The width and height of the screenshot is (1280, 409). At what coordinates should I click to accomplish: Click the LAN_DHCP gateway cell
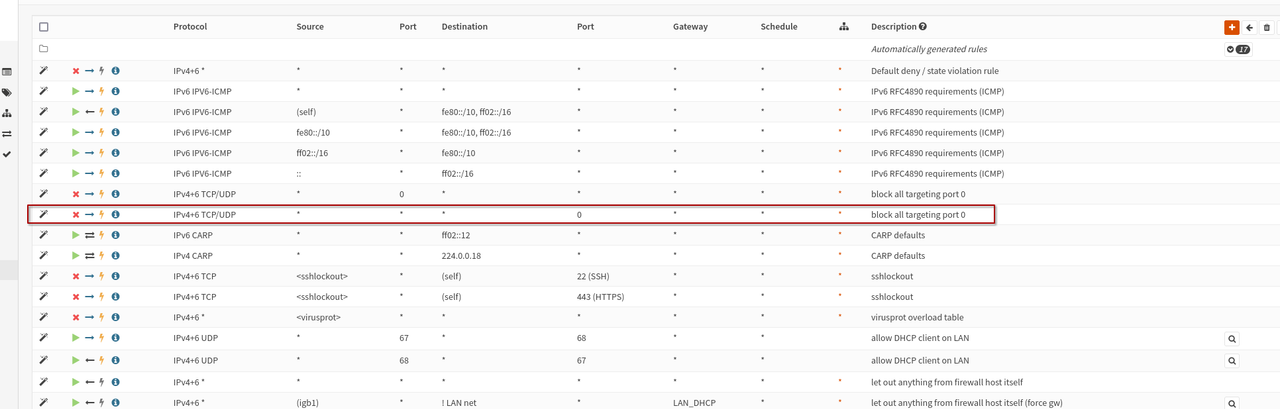[x=696, y=401]
